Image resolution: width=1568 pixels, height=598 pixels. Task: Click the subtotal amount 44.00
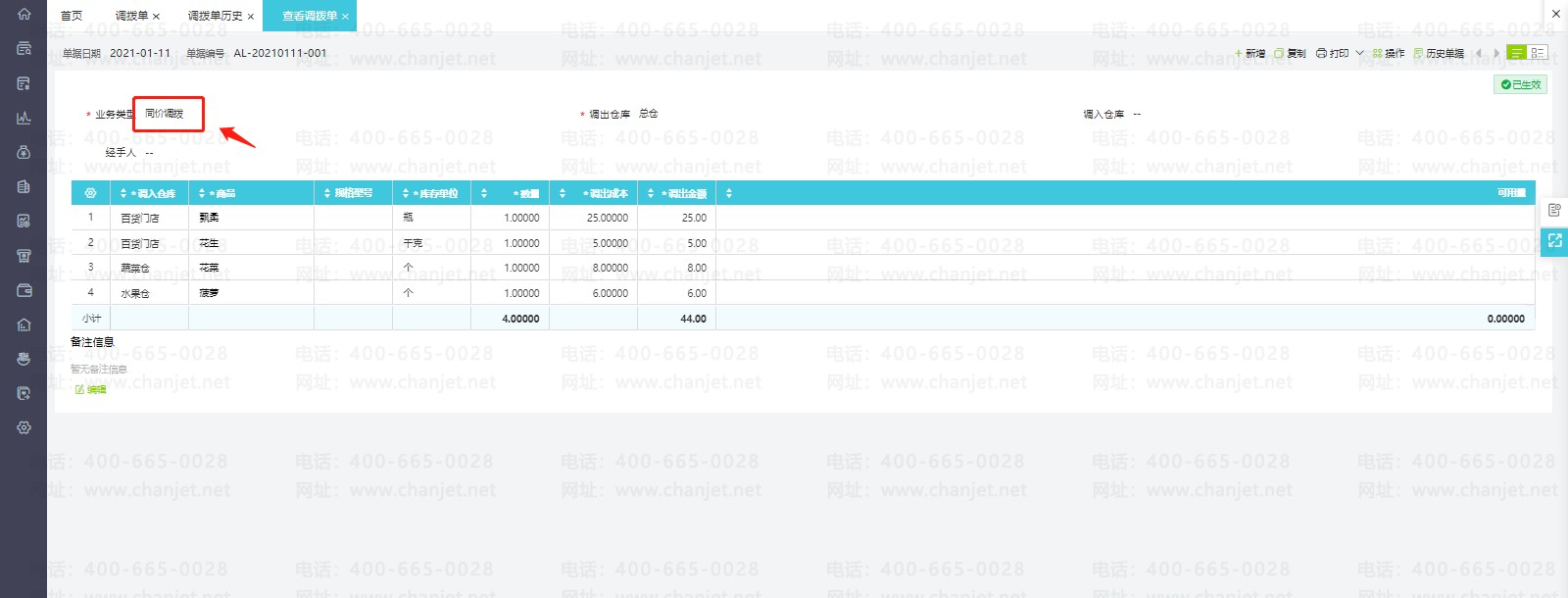(x=694, y=319)
